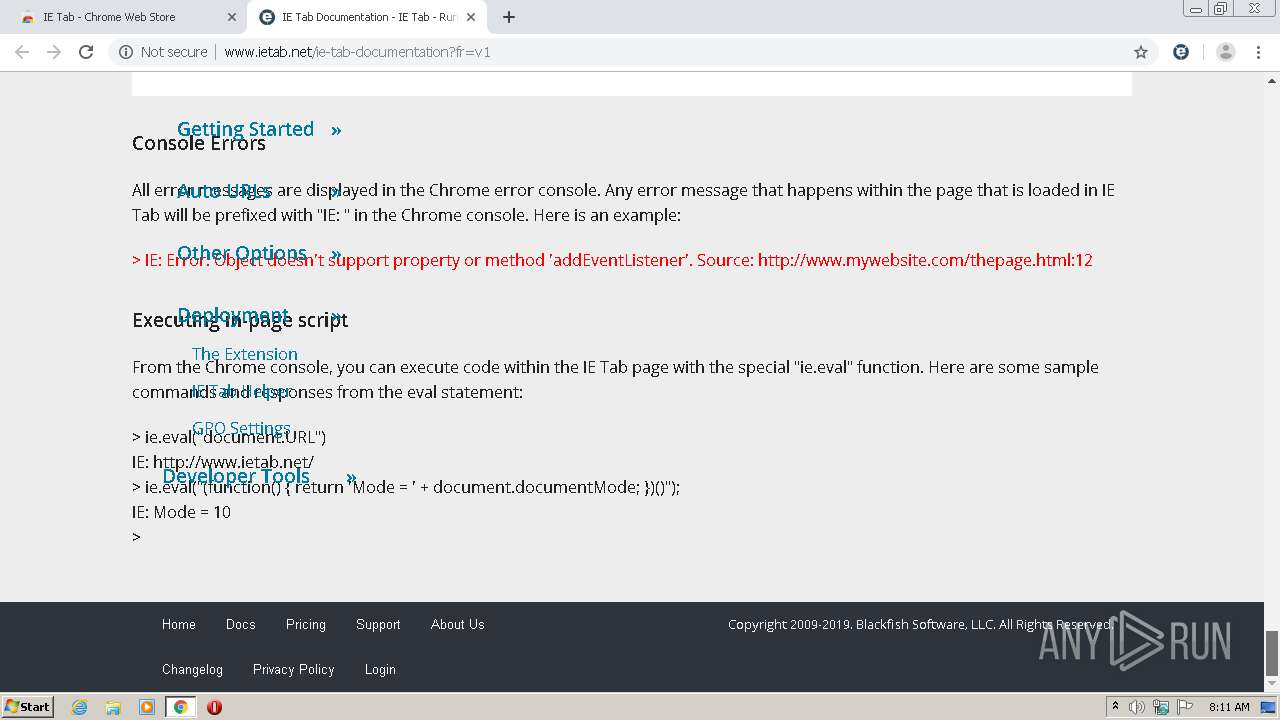This screenshot has width=1280, height=720.
Task: Open a new tab with plus button
Action: point(509,17)
